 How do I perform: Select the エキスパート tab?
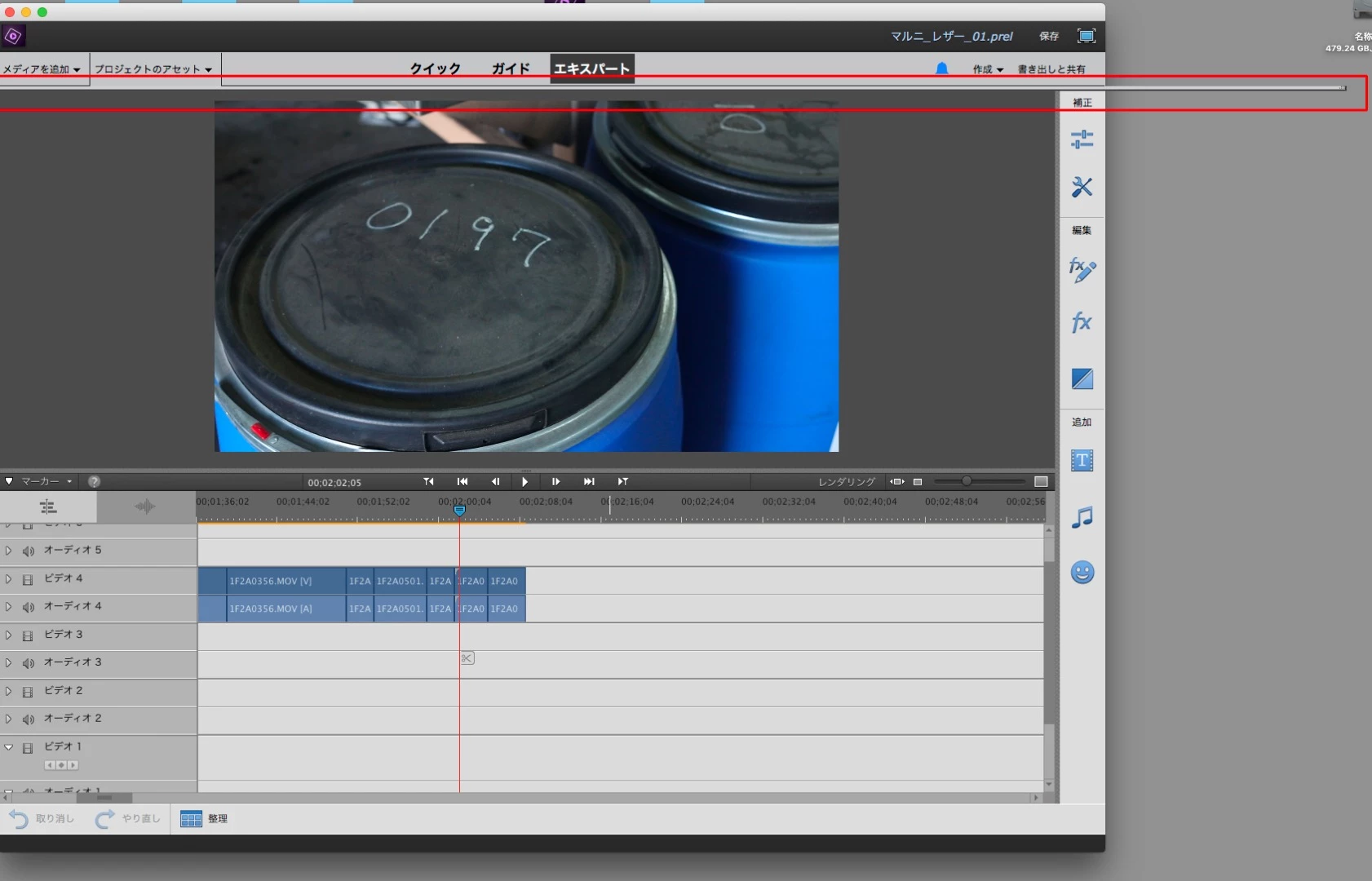tap(592, 69)
